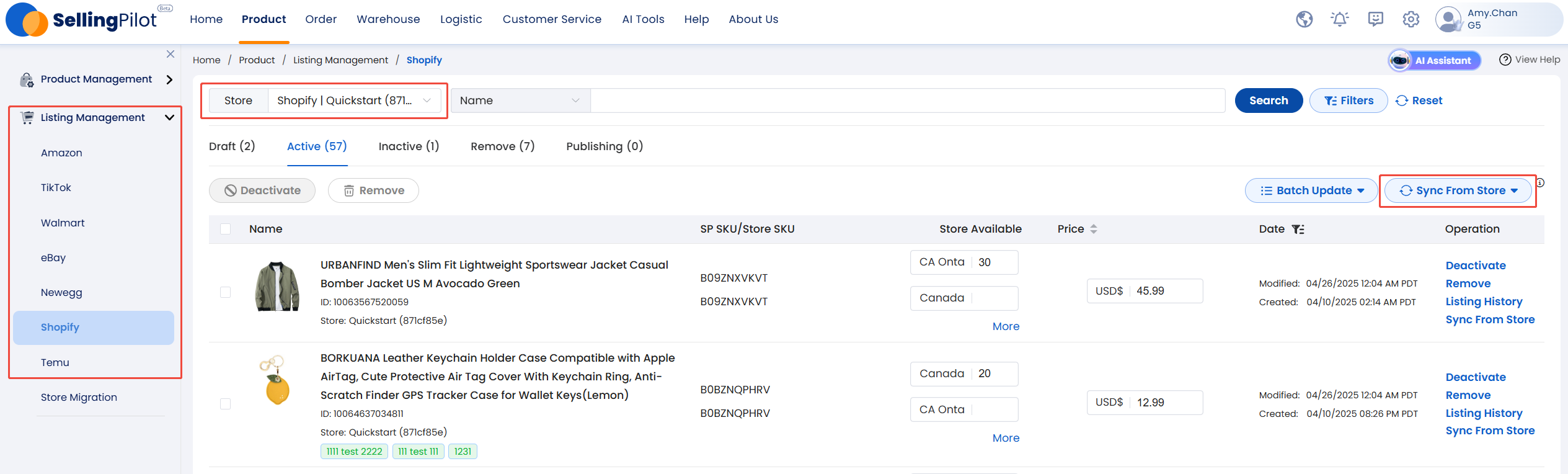The width and height of the screenshot is (1568, 474).
Task: Tick the select-all checkbox in table header
Action: tap(226, 229)
